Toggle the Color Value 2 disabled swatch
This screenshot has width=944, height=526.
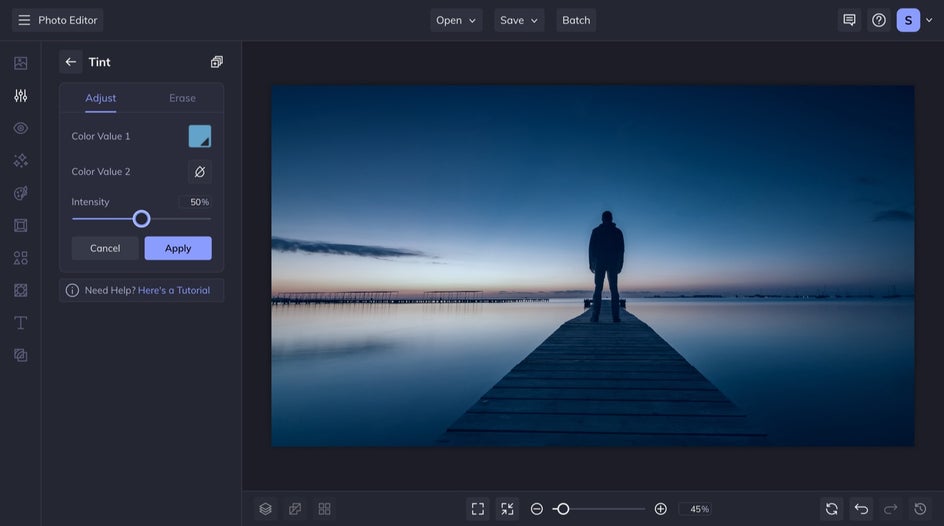click(x=200, y=172)
